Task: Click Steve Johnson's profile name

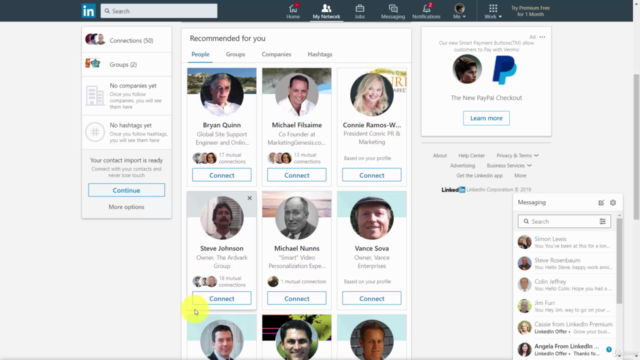Action: point(222,248)
